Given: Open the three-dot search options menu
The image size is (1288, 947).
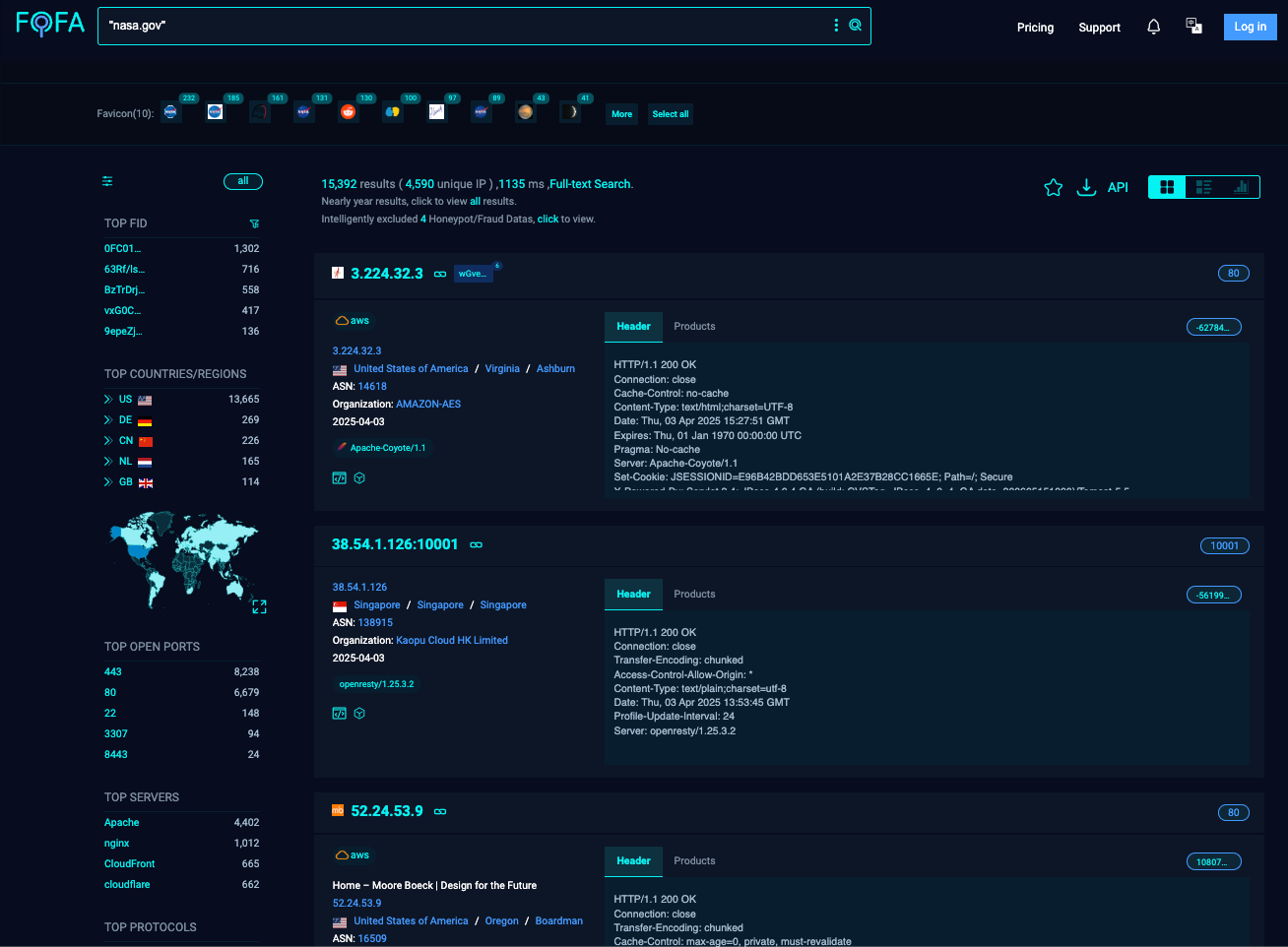Looking at the screenshot, I should pyautogui.click(x=836, y=26).
